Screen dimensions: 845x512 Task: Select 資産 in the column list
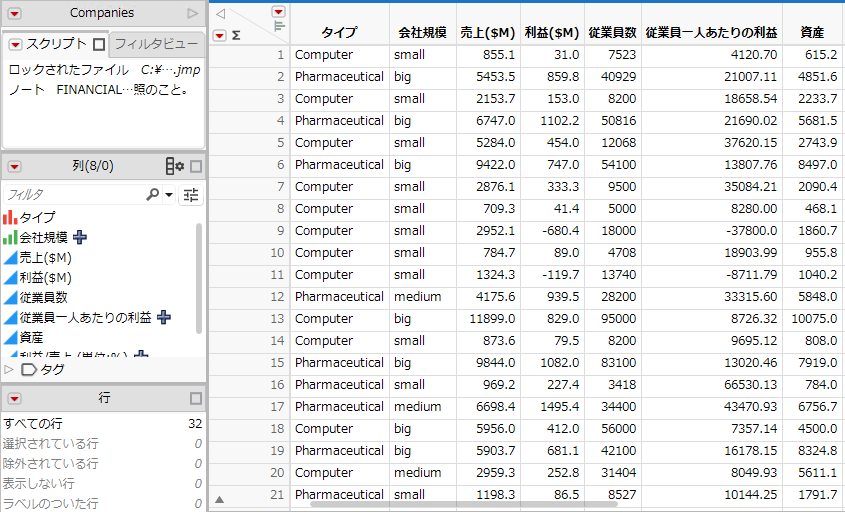[x=31, y=337]
